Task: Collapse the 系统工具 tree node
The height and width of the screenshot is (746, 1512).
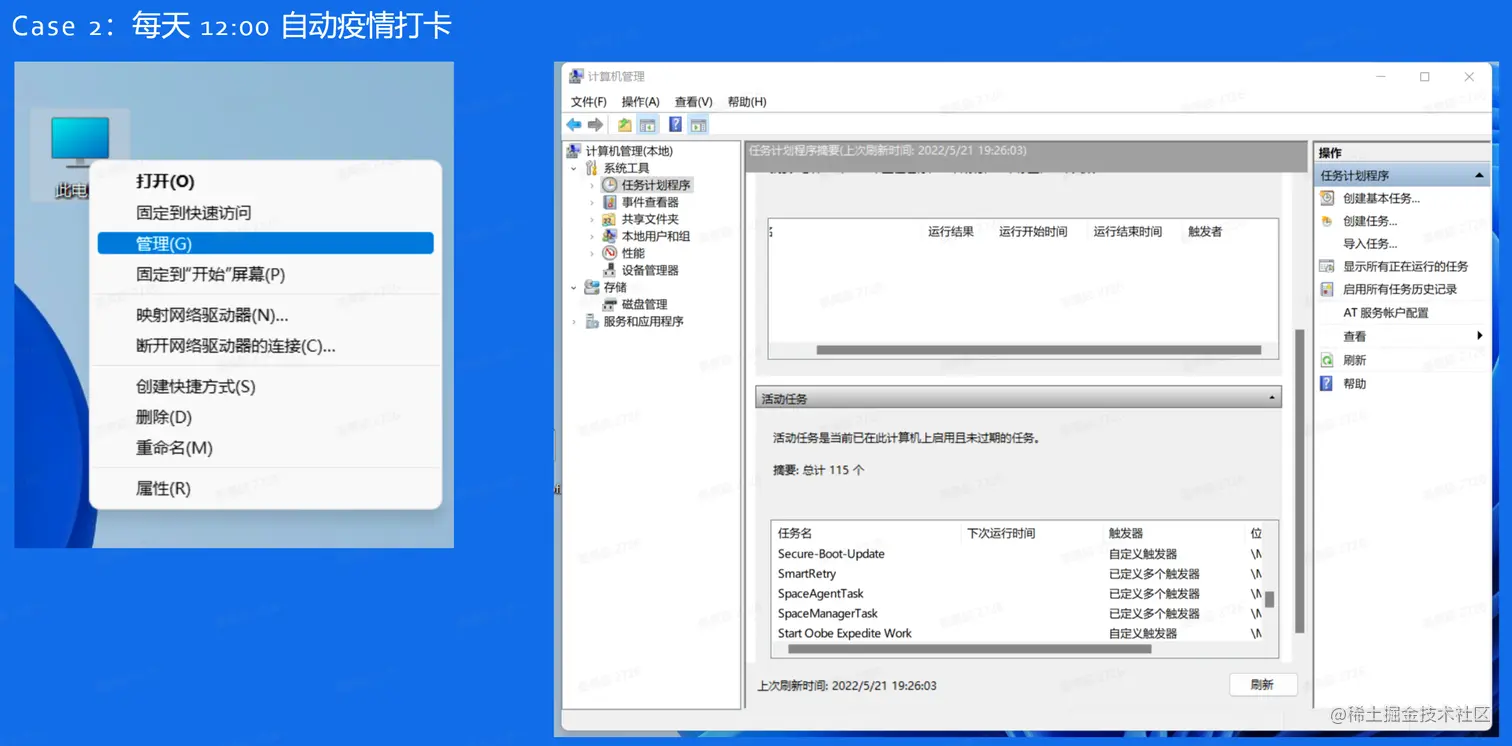Action: pyautogui.click(x=574, y=168)
